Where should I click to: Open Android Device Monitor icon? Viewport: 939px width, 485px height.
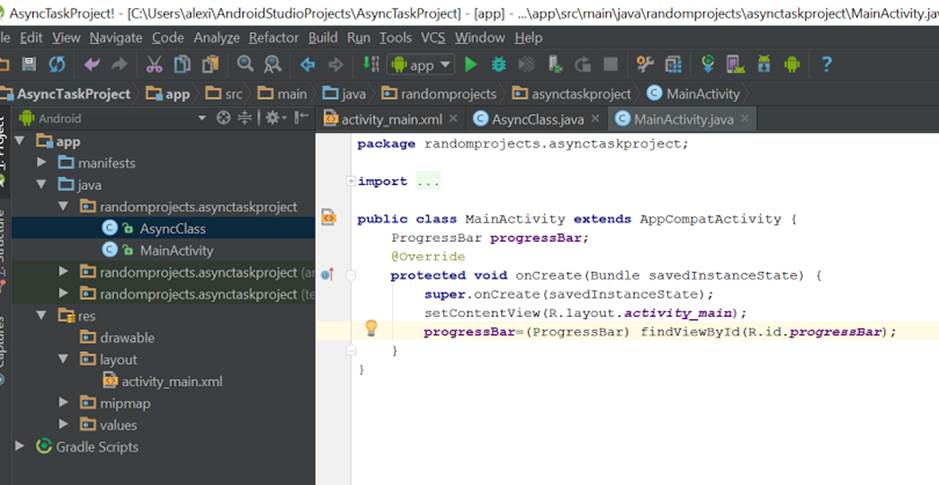(792, 64)
